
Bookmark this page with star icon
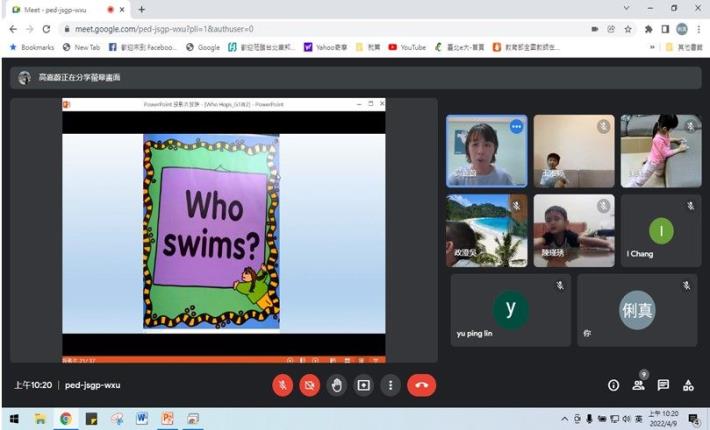click(627, 29)
